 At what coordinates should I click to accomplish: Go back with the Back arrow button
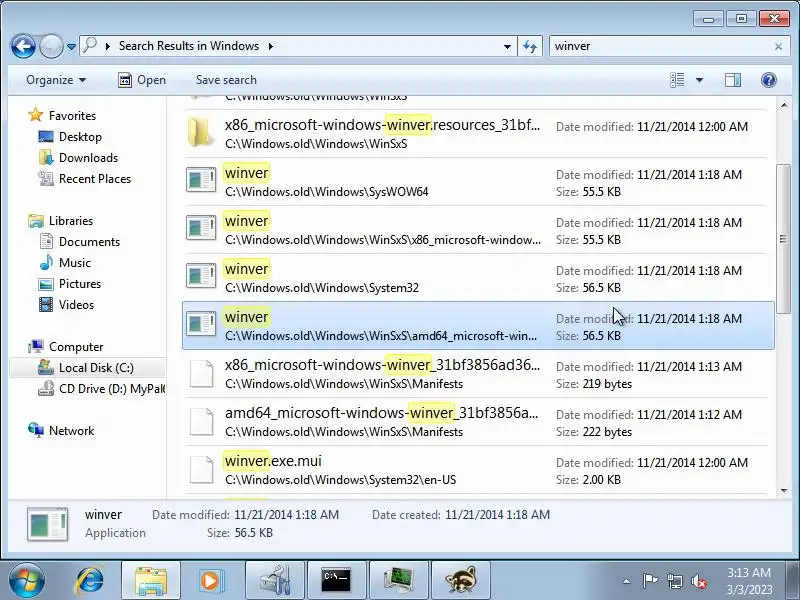click(x=23, y=46)
